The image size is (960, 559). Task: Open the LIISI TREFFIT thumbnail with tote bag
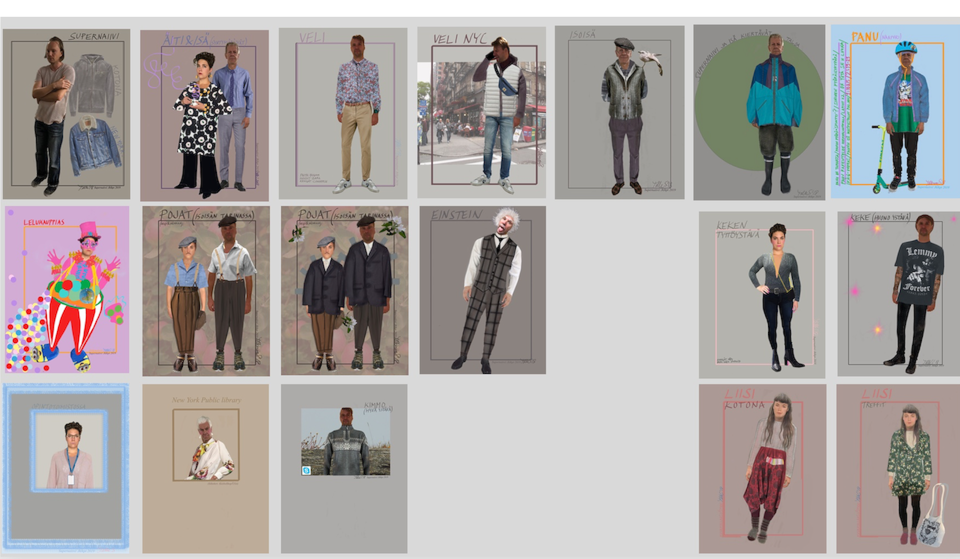click(x=898, y=469)
